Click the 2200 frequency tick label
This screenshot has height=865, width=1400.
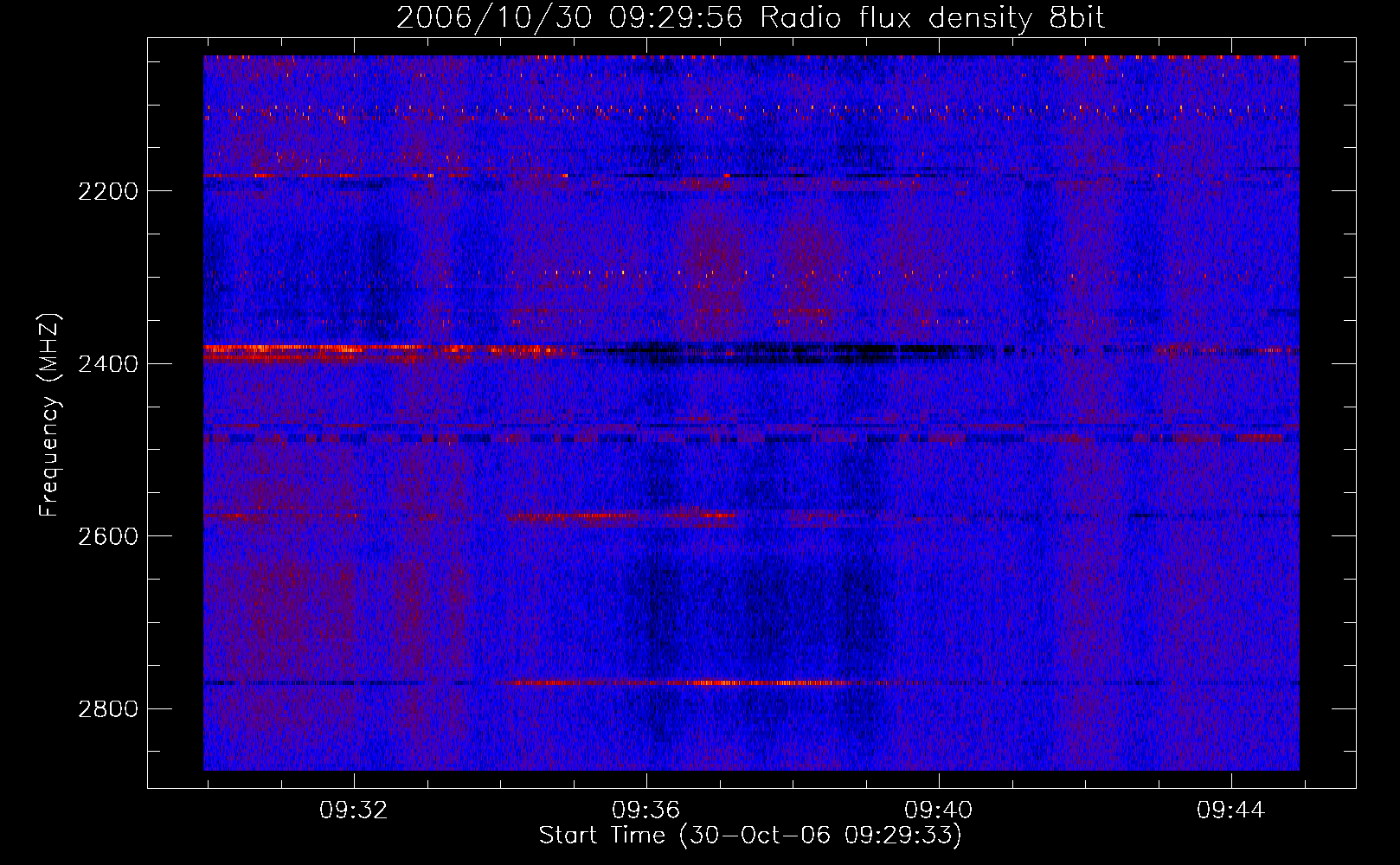(x=108, y=191)
